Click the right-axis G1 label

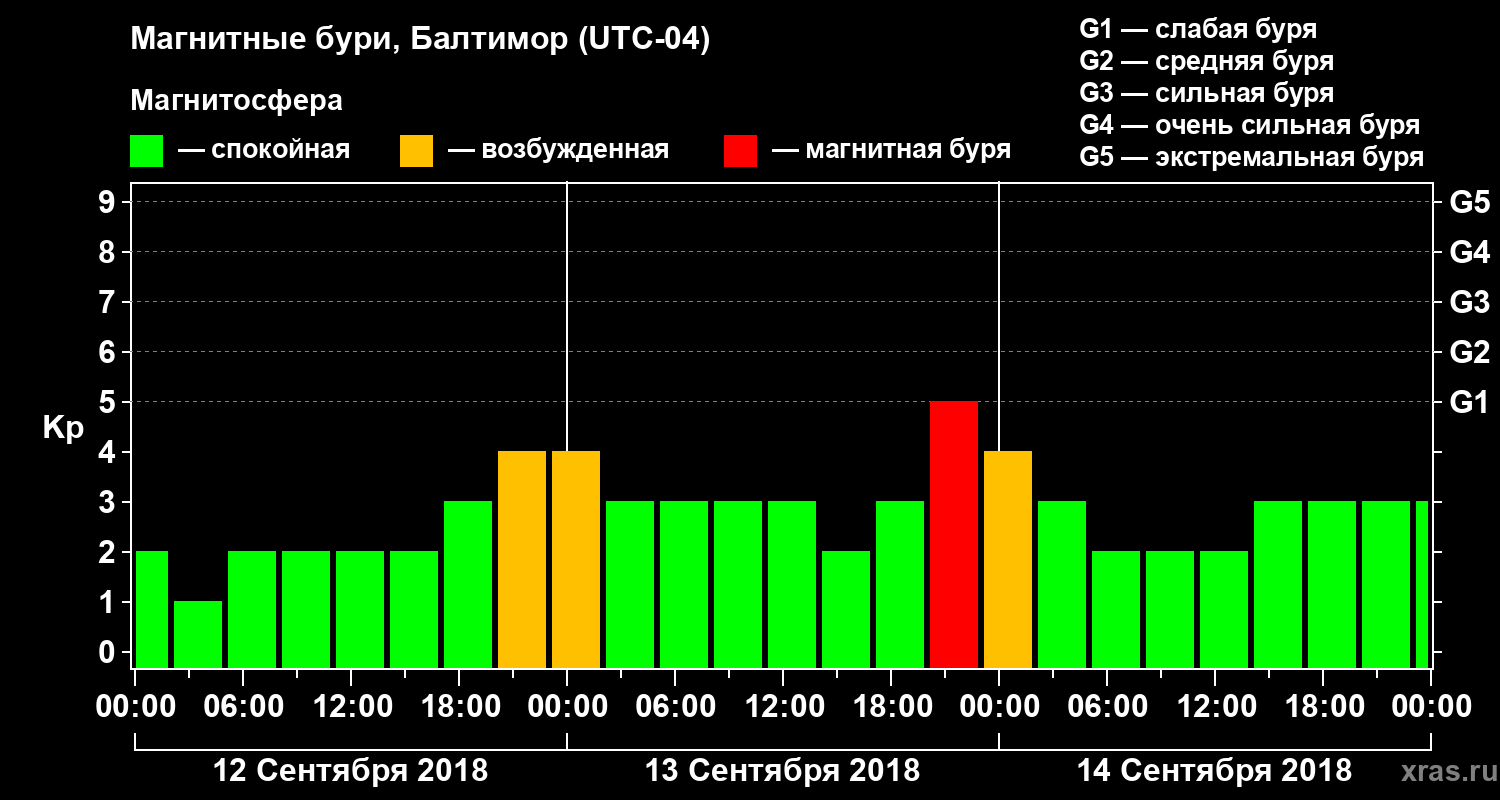(1469, 402)
